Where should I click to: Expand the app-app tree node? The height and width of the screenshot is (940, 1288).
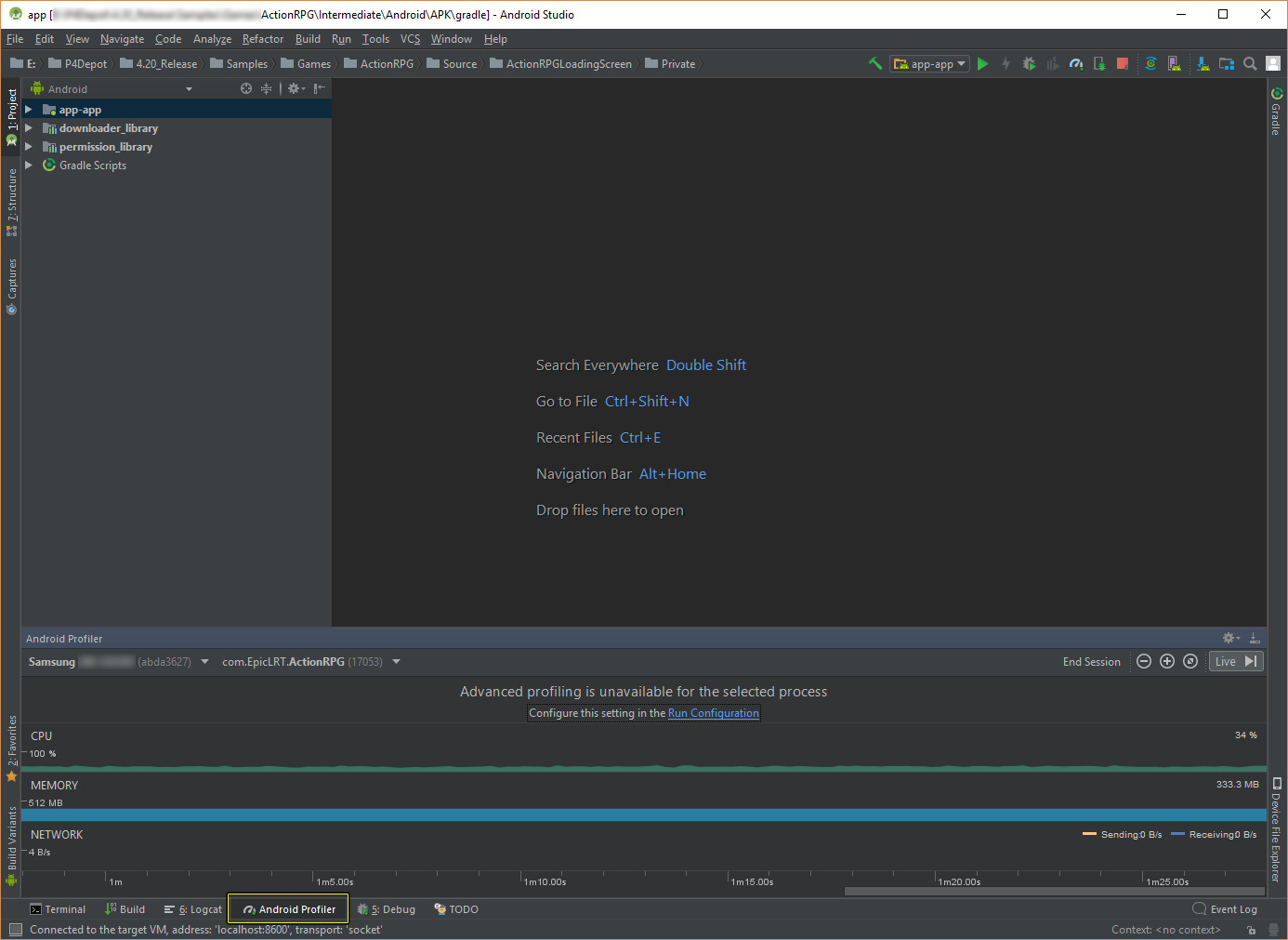tap(29, 109)
